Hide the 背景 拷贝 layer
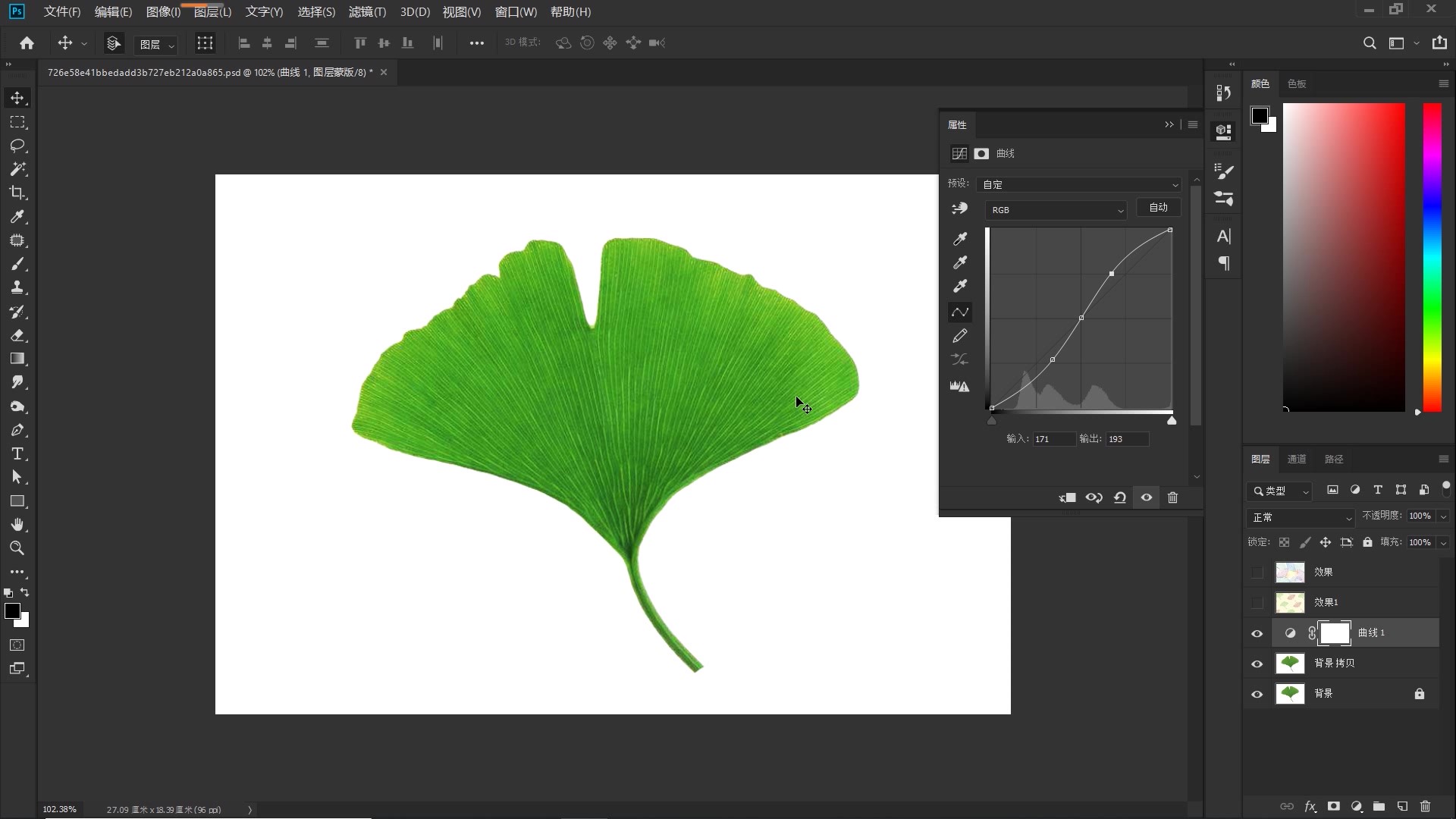The image size is (1456, 819). (1257, 664)
